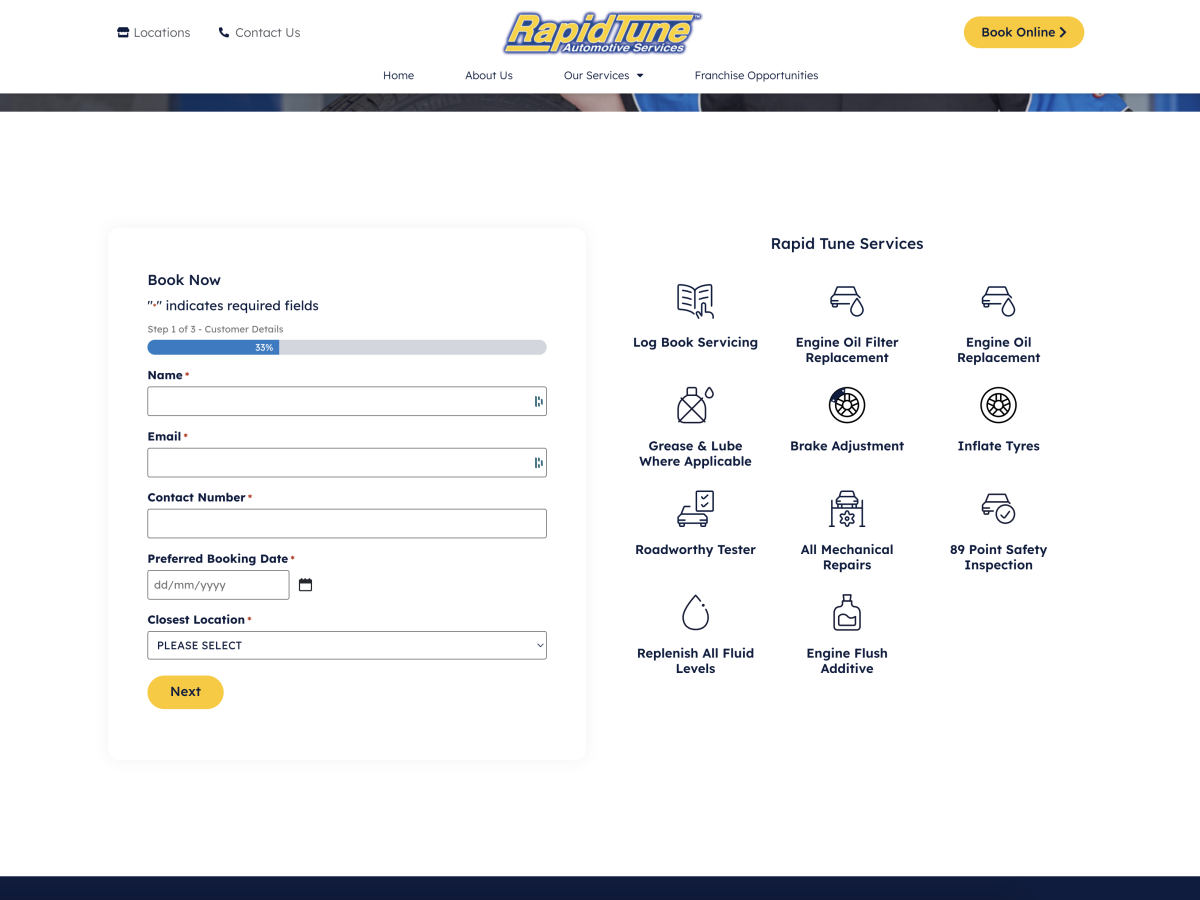
Task: Click the 89 Point Safety Inspection icon
Action: (x=998, y=509)
